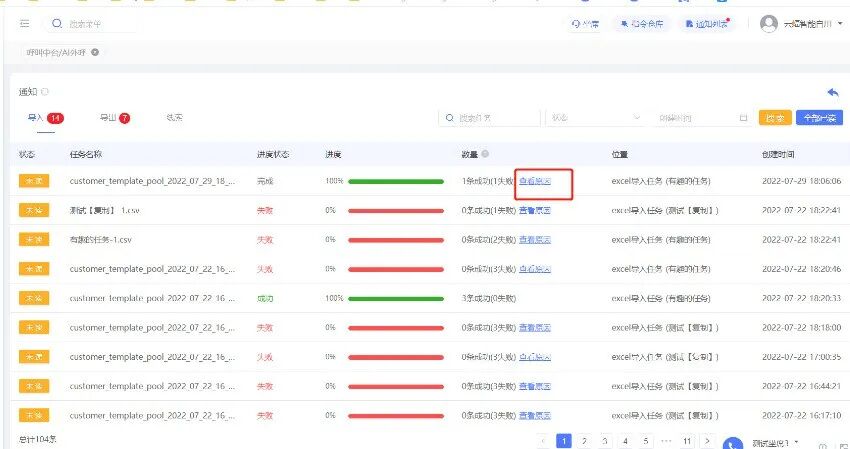Viewport: 850px width, 449px height.
Task: Click the info icon next to 数量 header
Action: click(485, 154)
